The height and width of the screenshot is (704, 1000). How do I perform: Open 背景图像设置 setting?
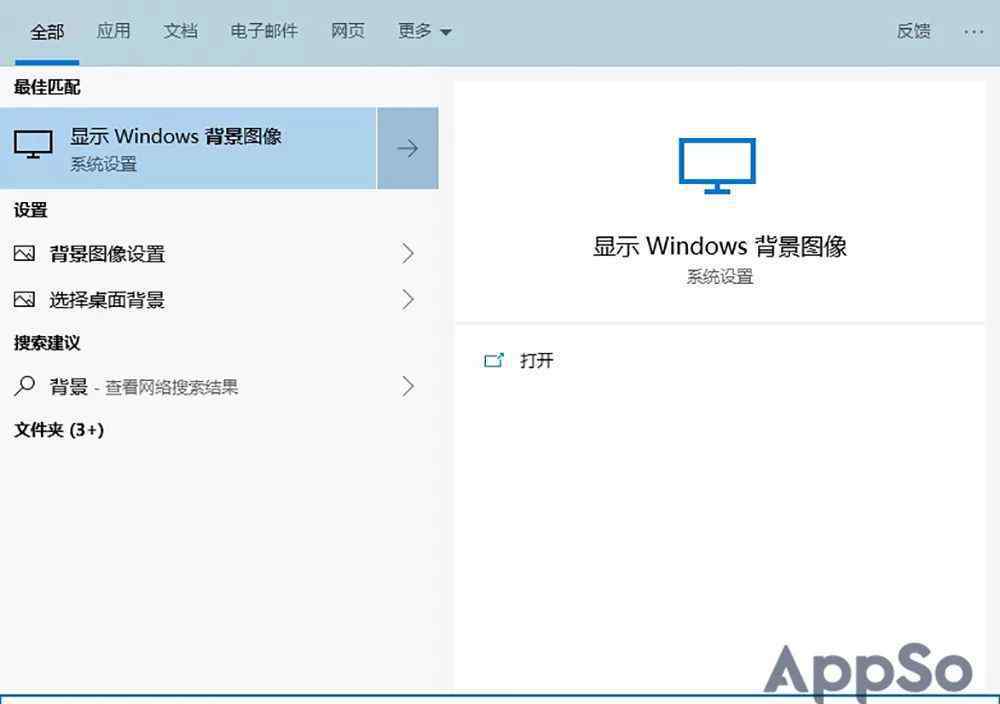coord(219,254)
